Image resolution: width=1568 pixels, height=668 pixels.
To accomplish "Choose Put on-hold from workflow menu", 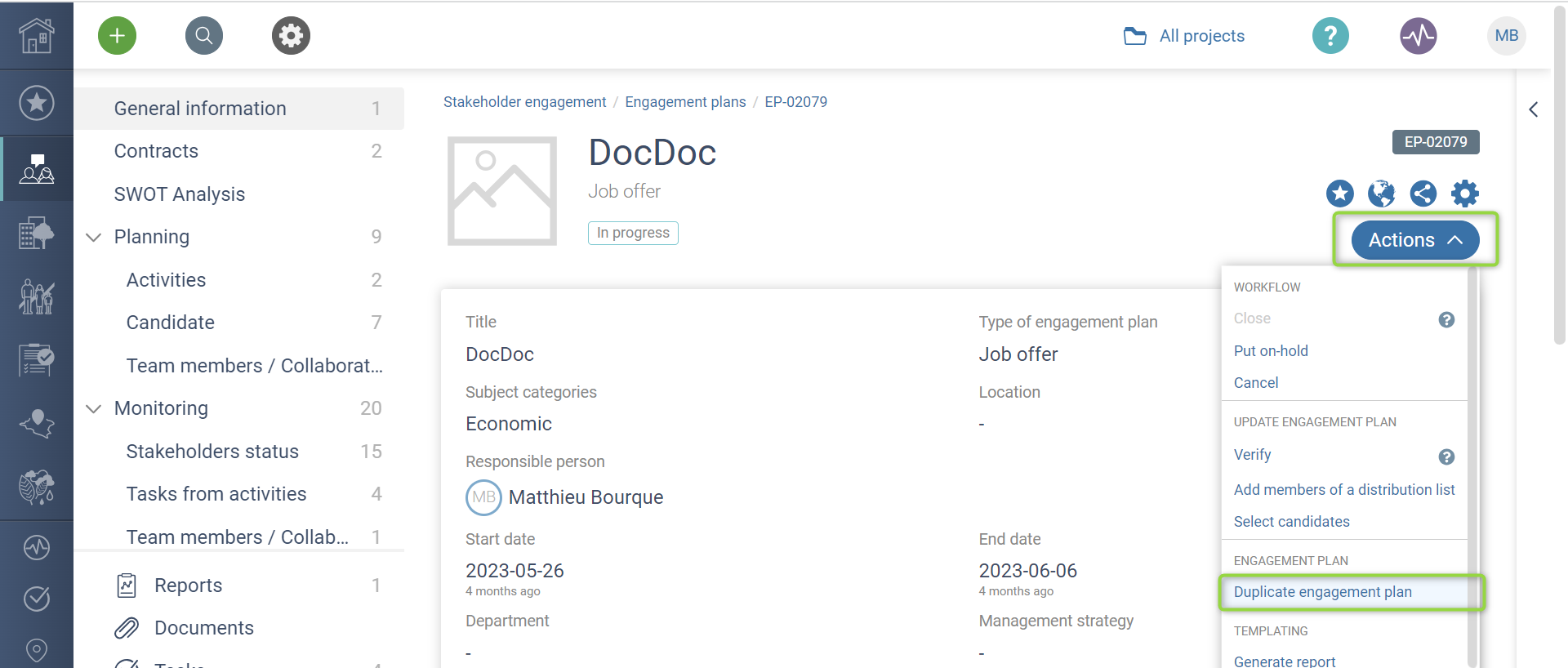I will coord(1271,351).
